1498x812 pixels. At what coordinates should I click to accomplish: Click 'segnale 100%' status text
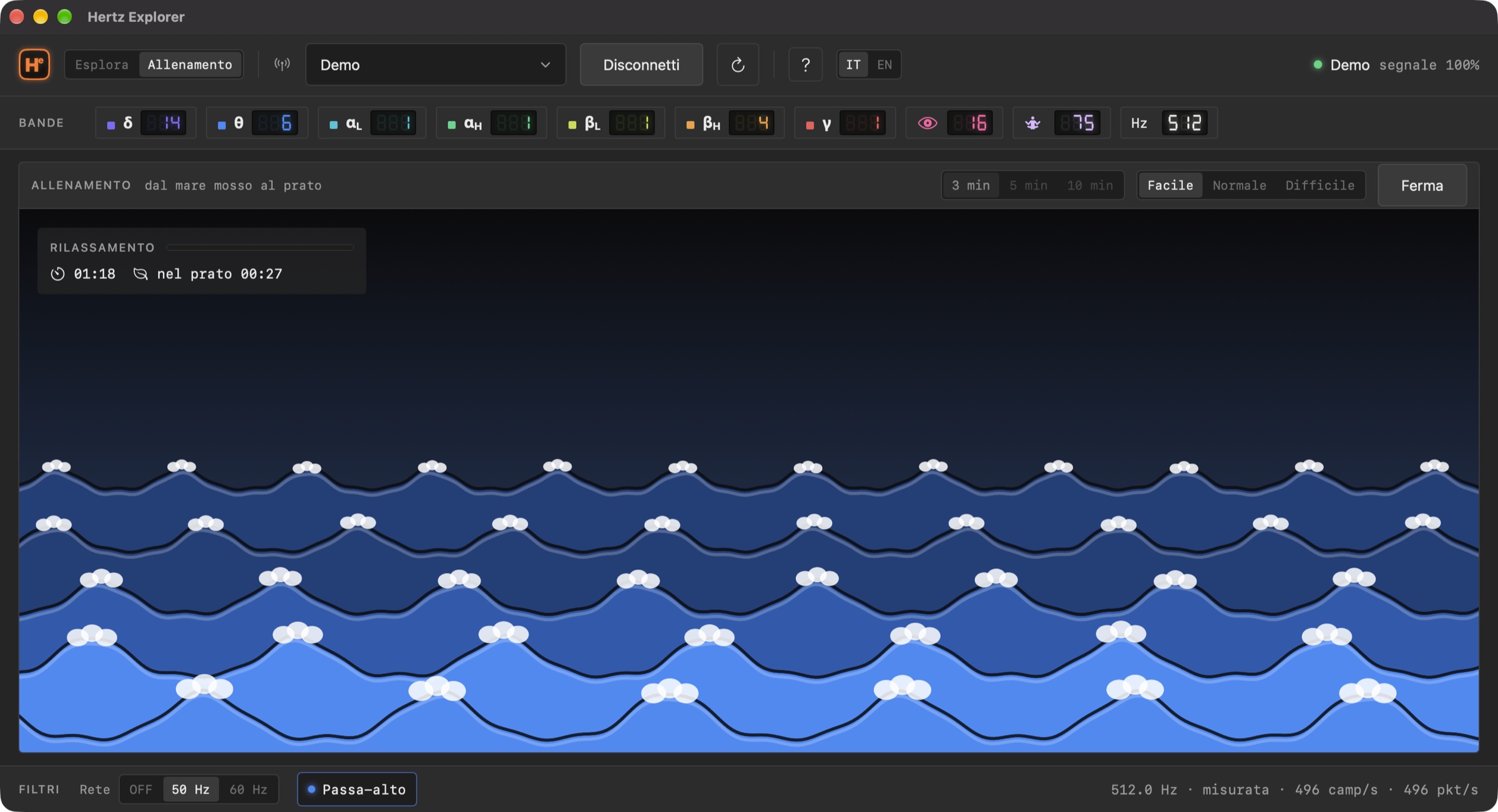pos(1429,65)
